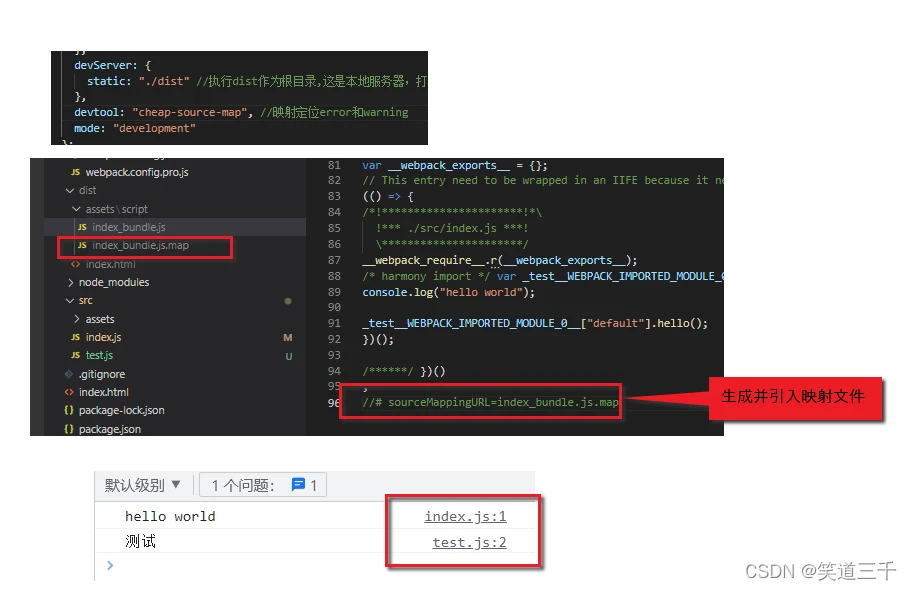
Task: Click line number 91 in the gutter
Action: point(334,323)
